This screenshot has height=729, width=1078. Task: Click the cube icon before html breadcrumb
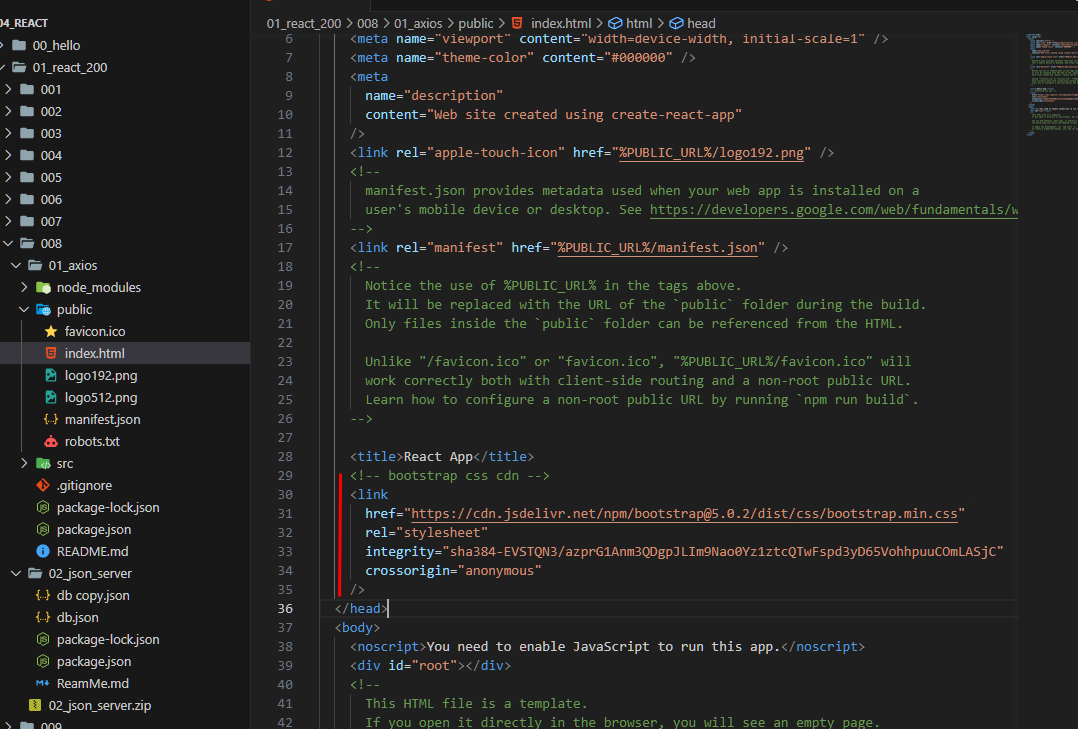(615, 23)
